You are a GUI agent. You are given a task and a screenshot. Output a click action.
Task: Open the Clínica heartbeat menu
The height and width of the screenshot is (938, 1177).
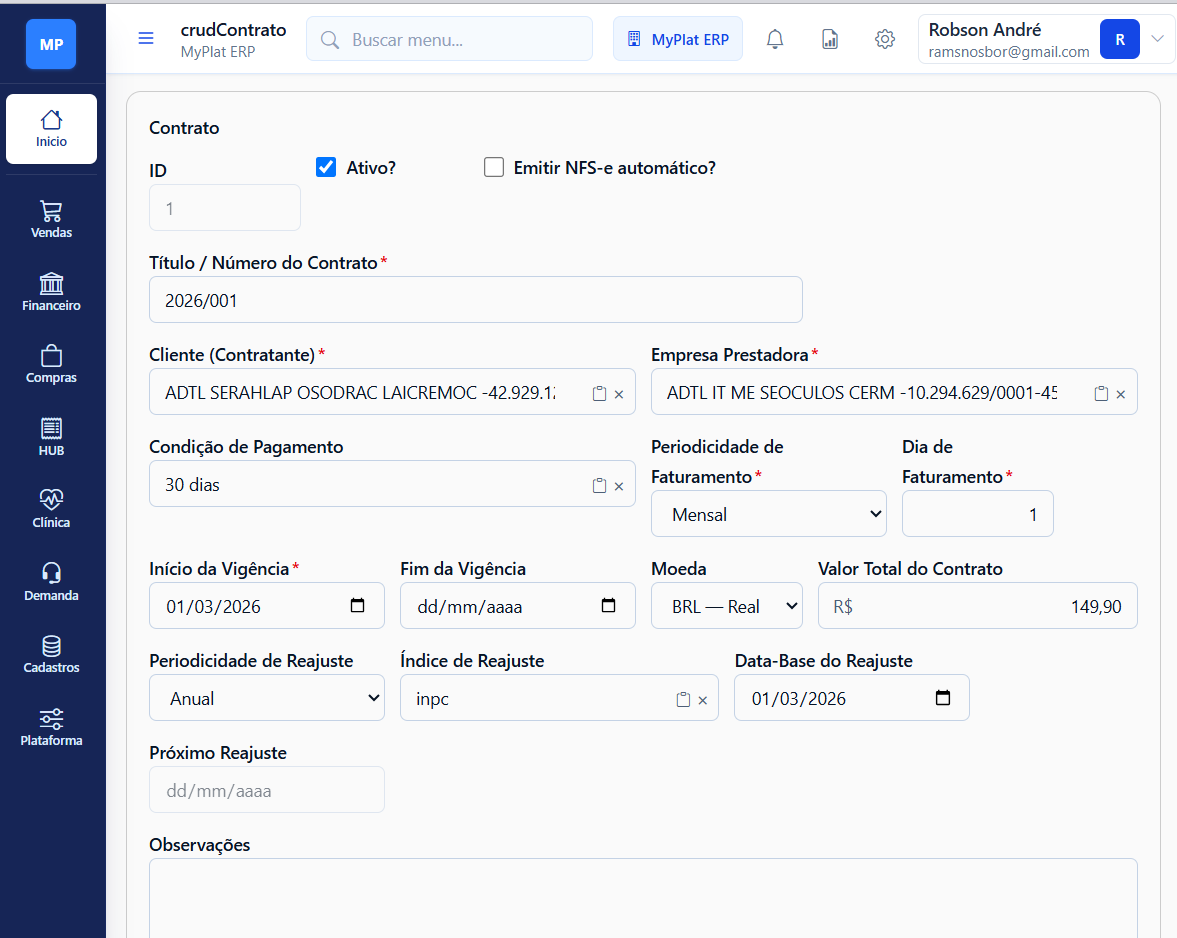tap(51, 509)
